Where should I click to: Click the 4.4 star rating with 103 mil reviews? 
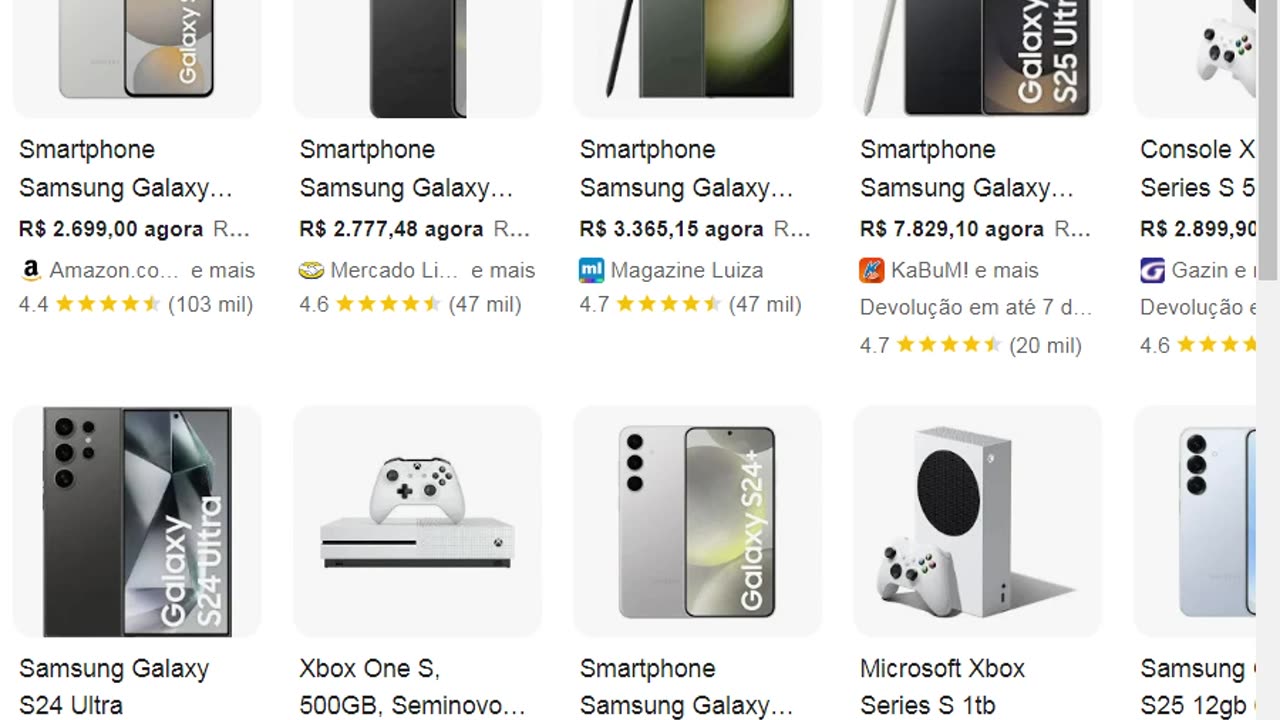(136, 305)
